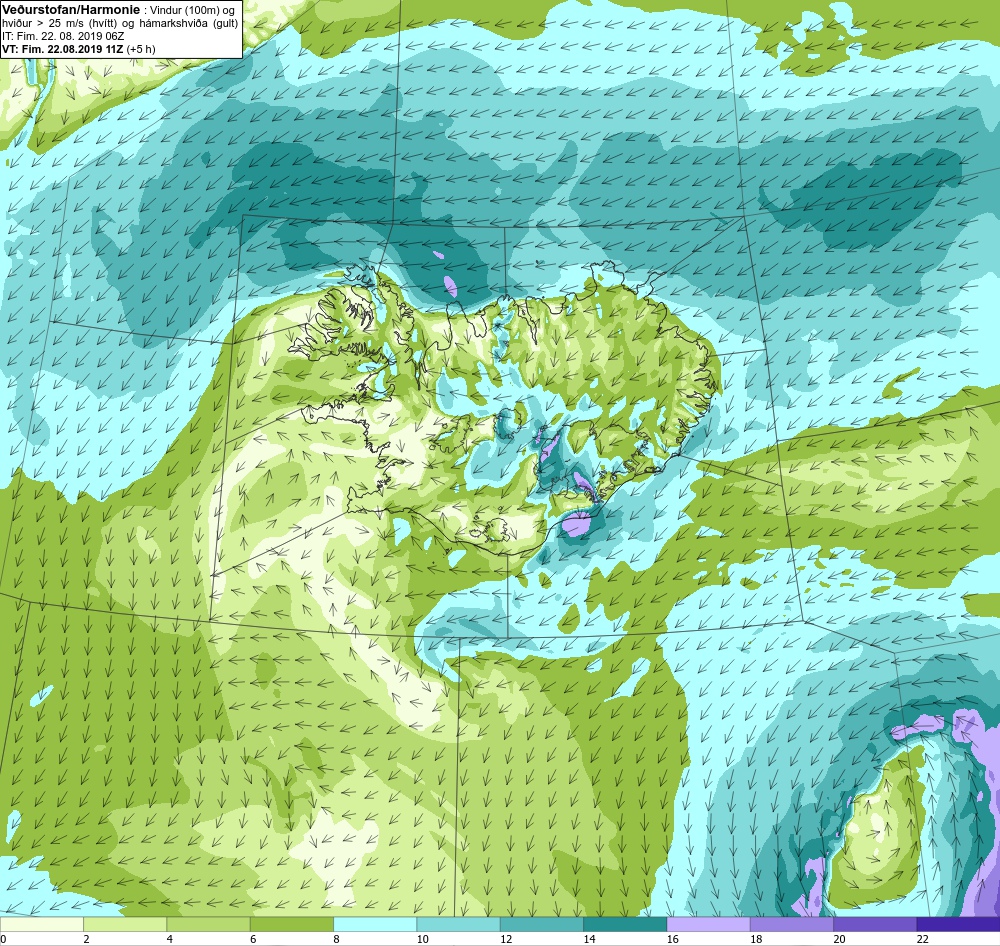The height and width of the screenshot is (946, 1000).
Task: Click the legend scale label '2'
Action: coord(86,939)
